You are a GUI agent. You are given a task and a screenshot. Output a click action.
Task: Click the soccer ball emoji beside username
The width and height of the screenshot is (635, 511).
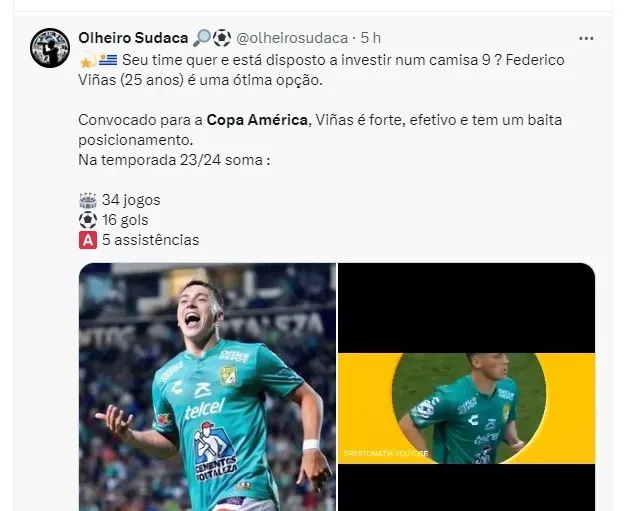pyautogui.click(x=222, y=38)
